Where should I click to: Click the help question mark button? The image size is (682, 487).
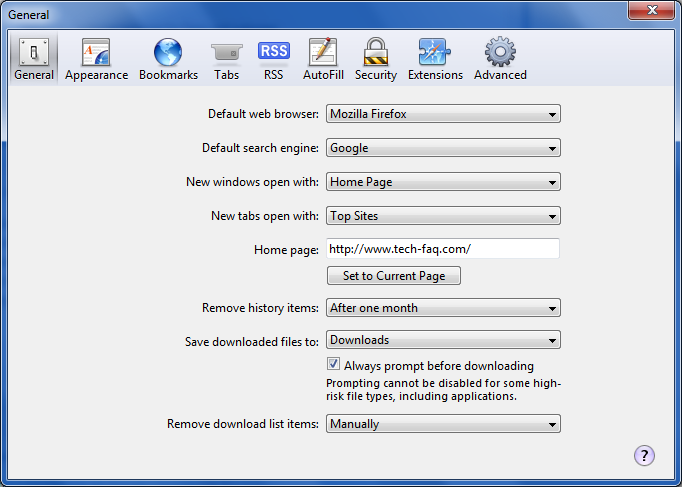click(644, 455)
